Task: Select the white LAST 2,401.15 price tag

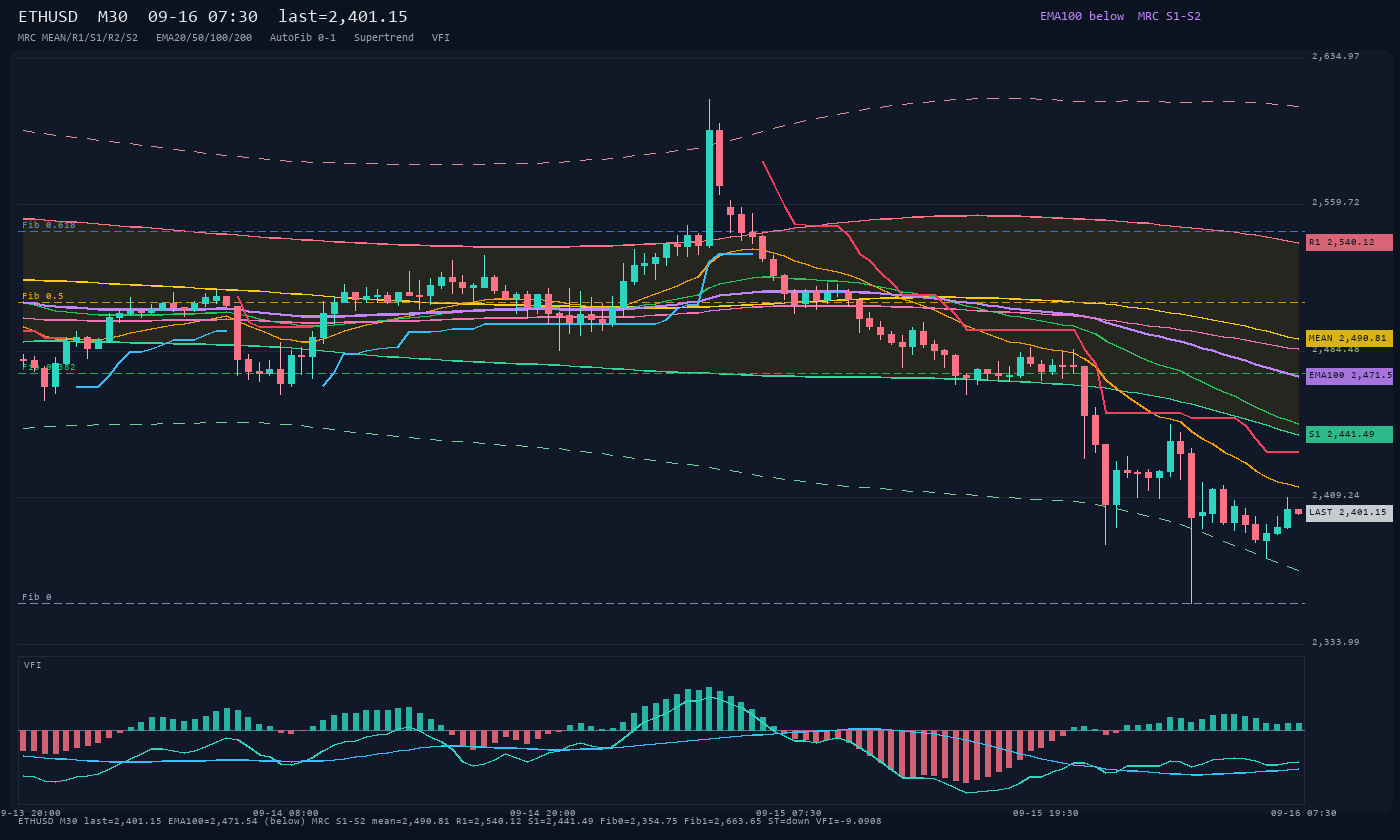Action: coord(1349,512)
